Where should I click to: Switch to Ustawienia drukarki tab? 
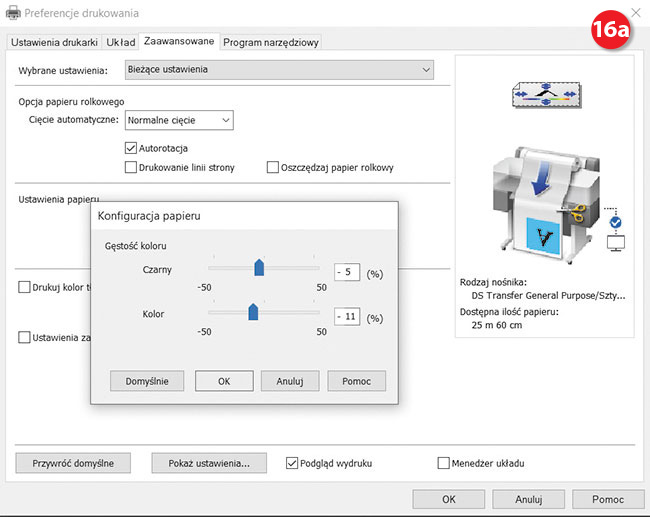click(x=54, y=43)
